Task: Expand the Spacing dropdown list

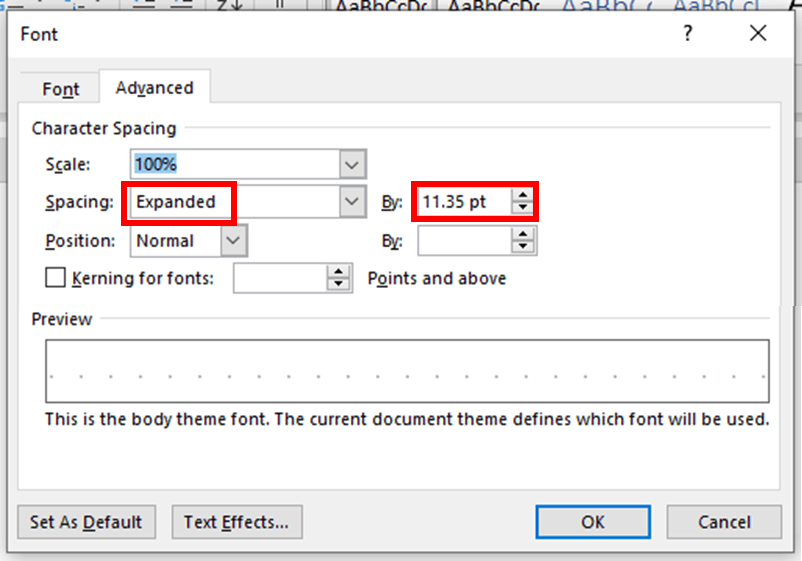Action: tap(351, 202)
